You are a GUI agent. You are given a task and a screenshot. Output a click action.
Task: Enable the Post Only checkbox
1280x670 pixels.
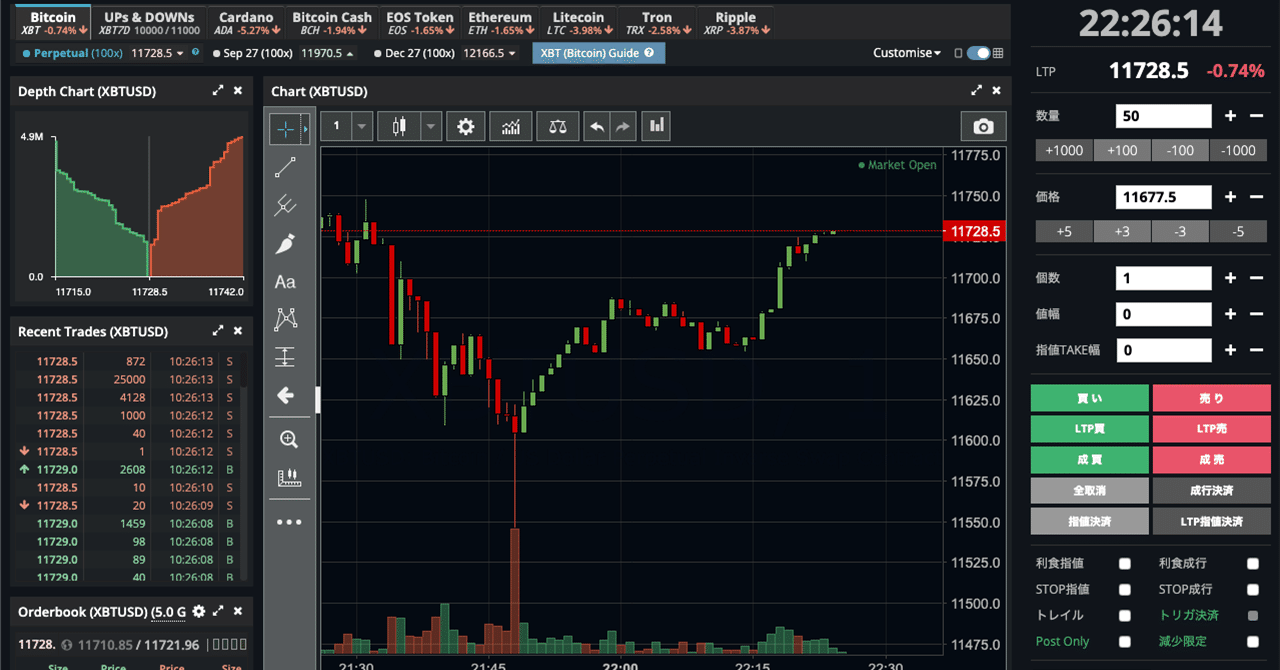tap(1125, 642)
